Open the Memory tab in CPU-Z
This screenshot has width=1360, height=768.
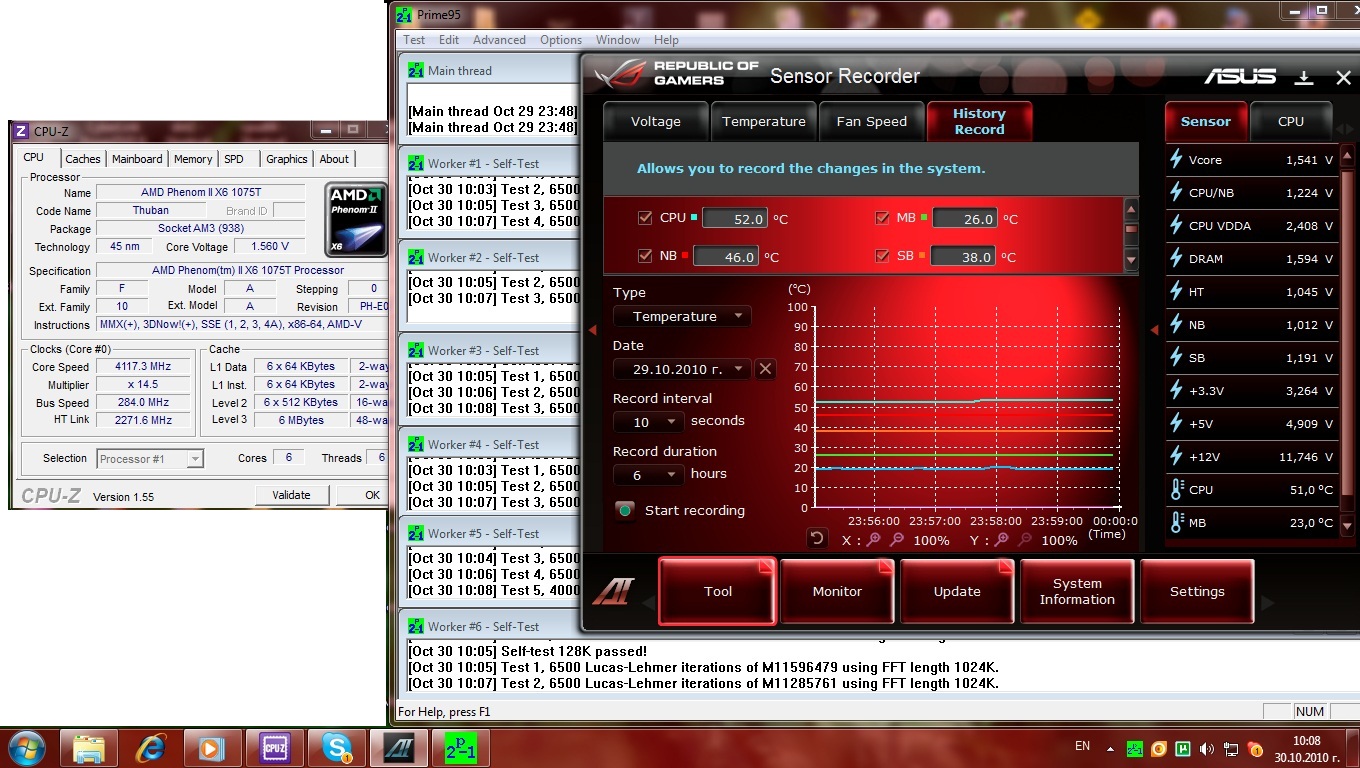coord(193,159)
